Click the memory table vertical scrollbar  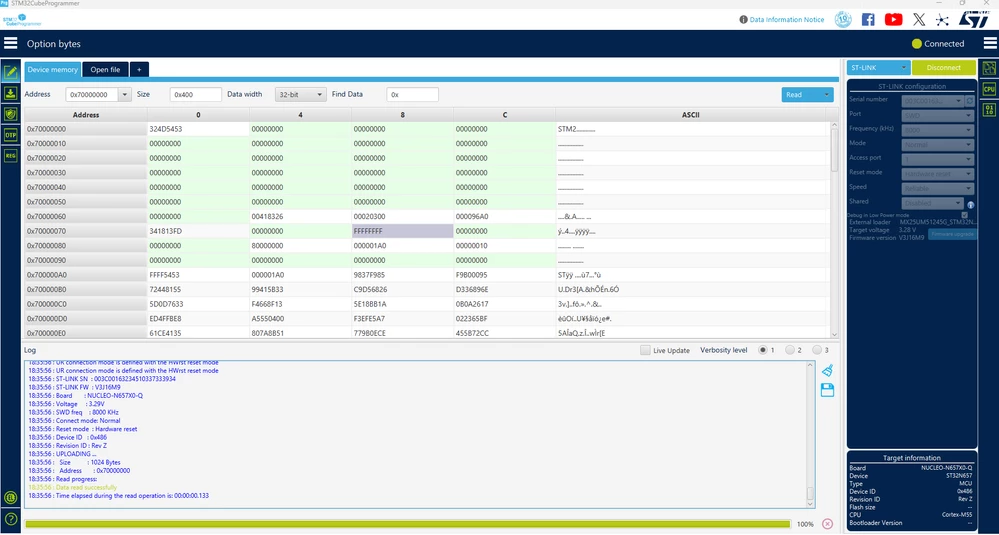point(834,229)
